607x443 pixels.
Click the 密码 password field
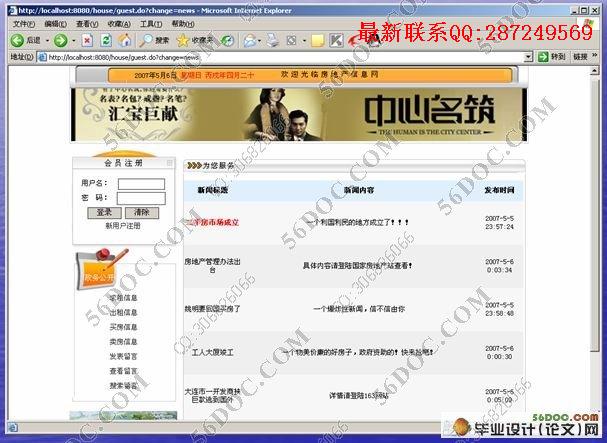141,198
